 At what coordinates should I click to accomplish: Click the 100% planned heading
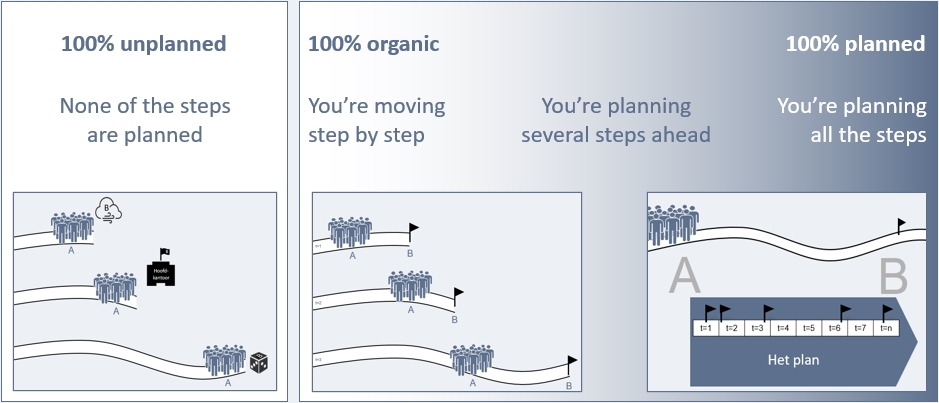point(856,44)
